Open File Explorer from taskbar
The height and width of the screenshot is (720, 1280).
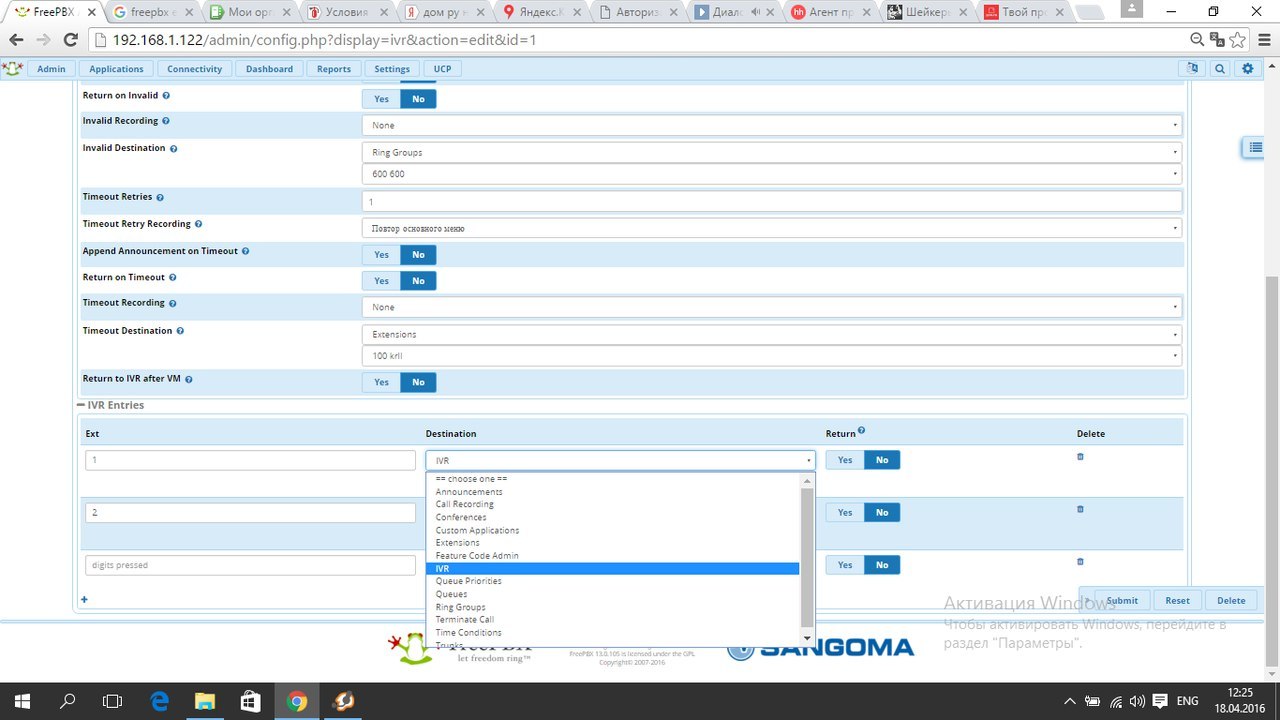click(x=205, y=701)
